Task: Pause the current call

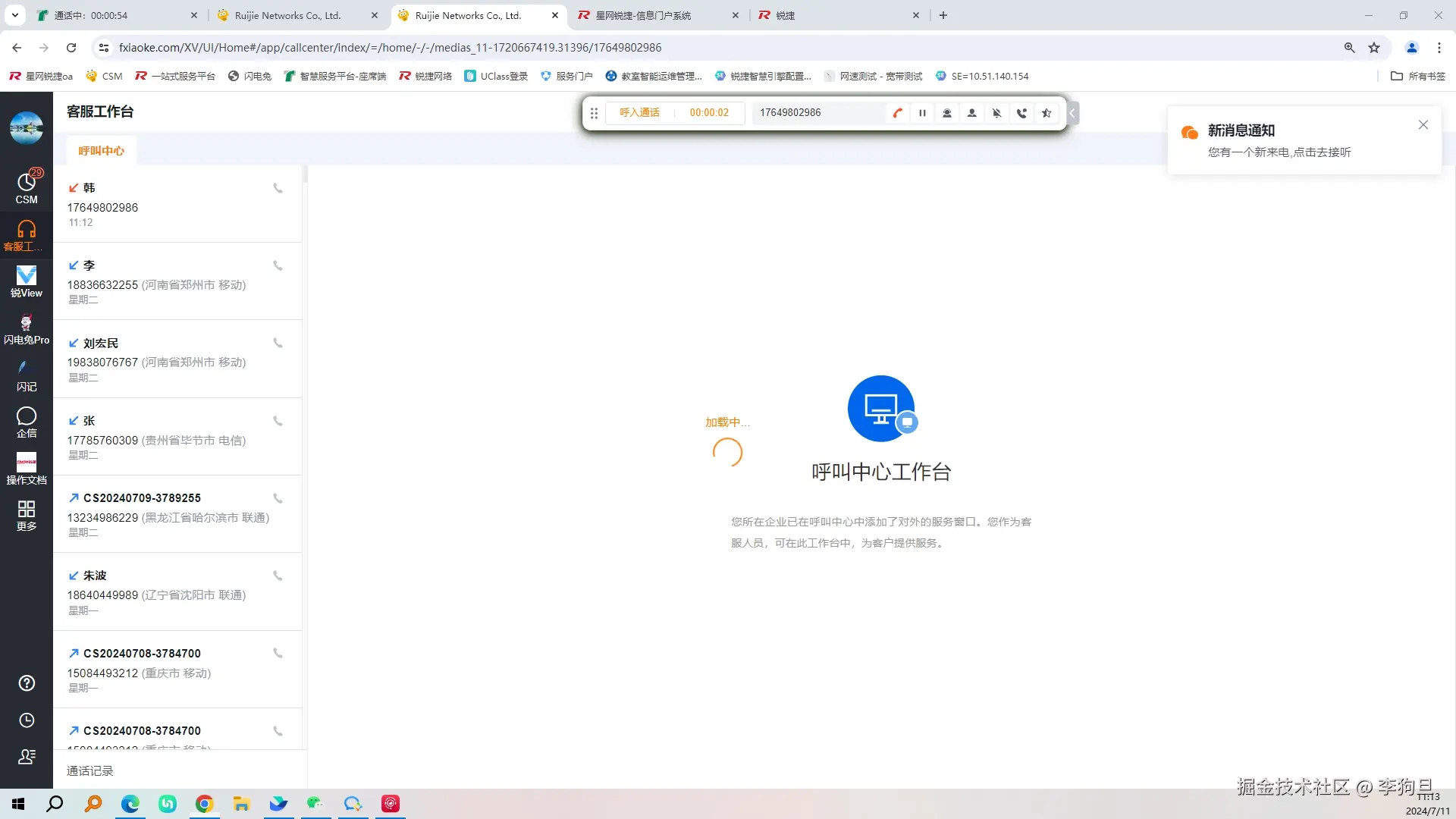Action: pyautogui.click(x=922, y=113)
